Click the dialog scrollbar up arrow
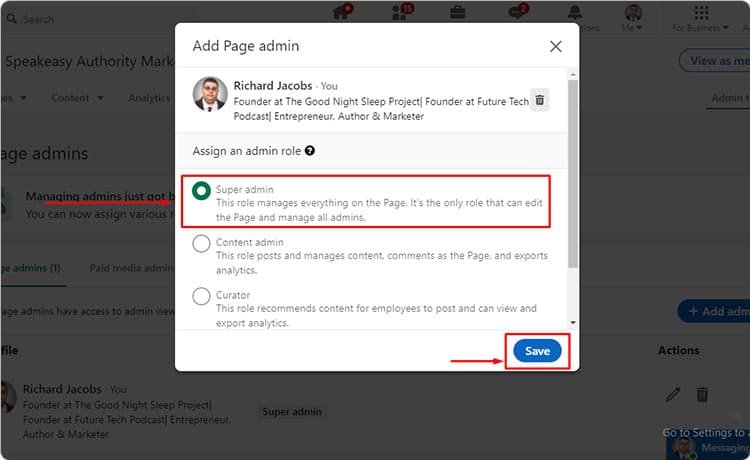This screenshot has height=460, width=750. point(573,75)
